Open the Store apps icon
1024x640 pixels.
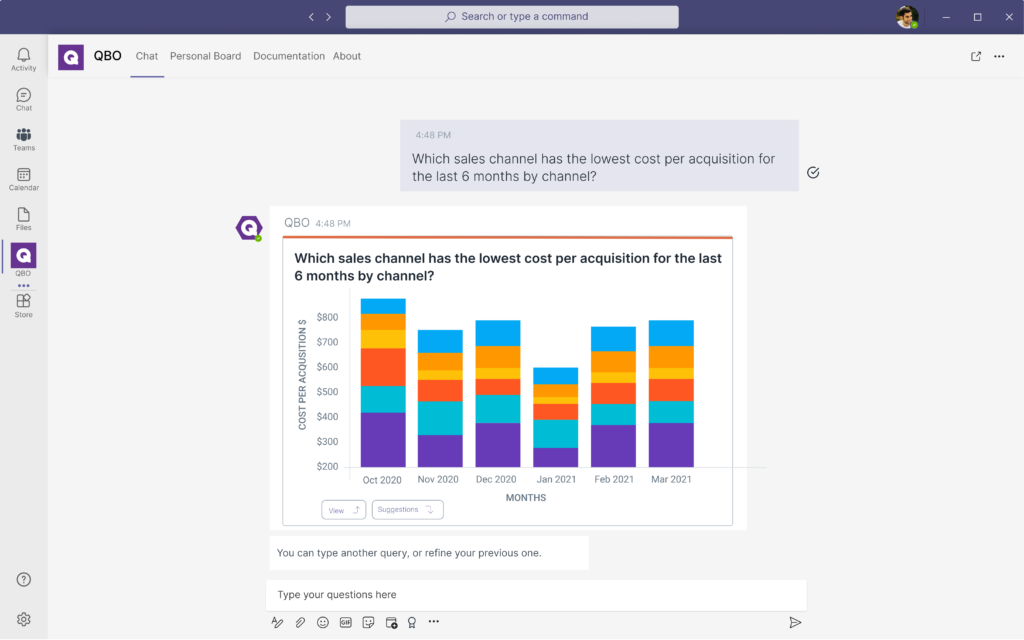[x=24, y=305]
